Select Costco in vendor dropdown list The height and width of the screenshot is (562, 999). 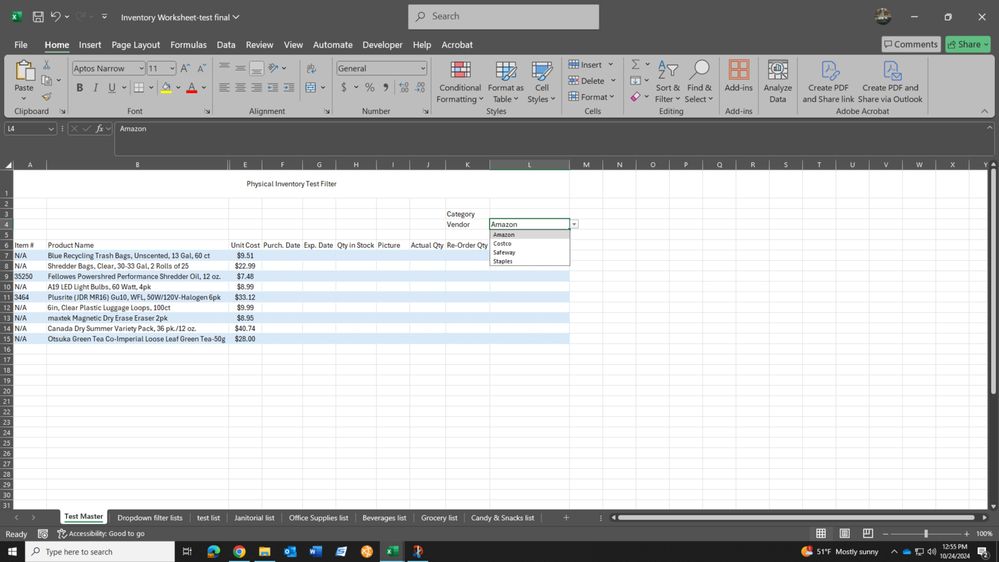pos(529,243)
